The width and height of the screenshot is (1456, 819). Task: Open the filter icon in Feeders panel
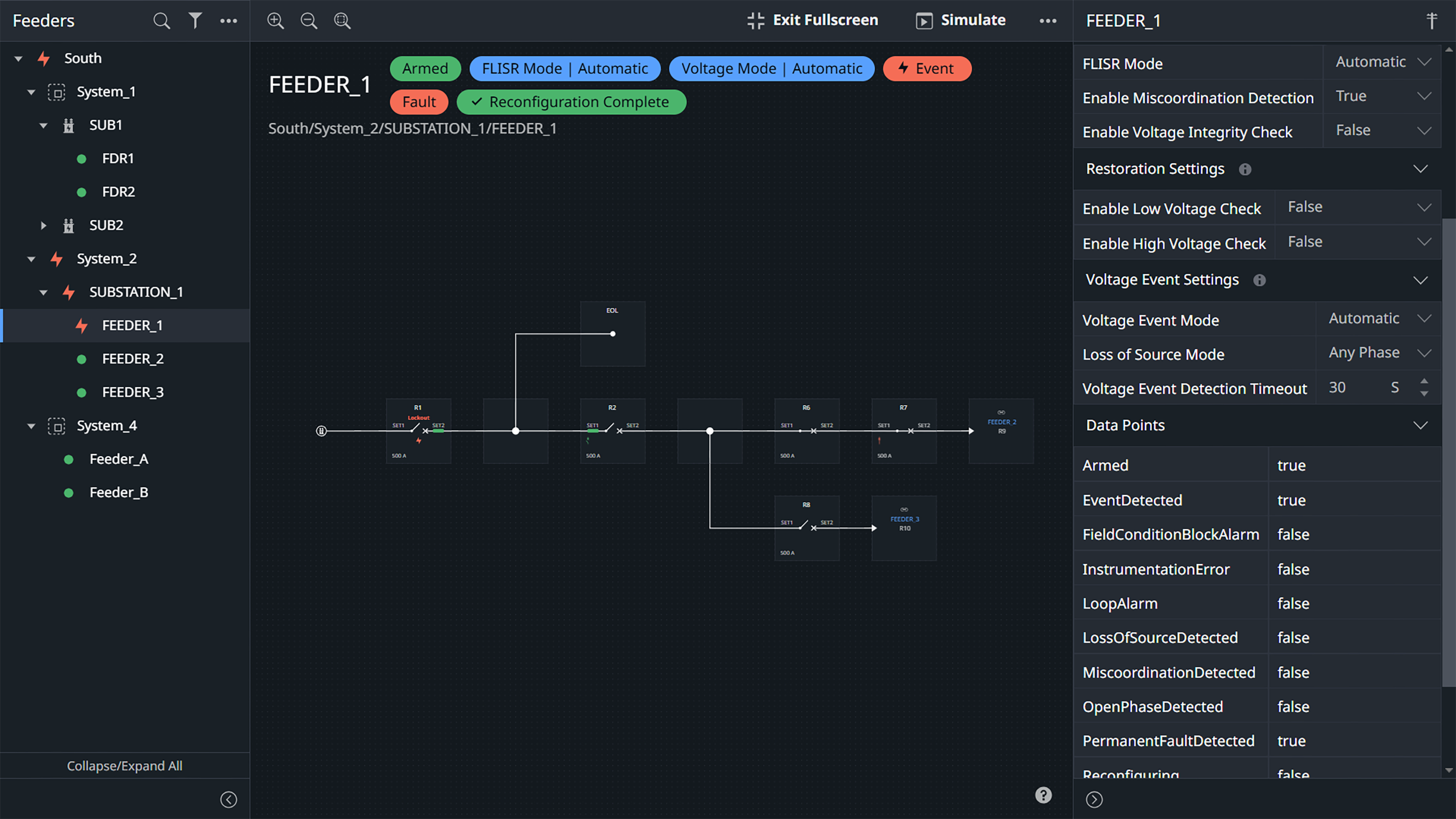click(x=195, y=21)
